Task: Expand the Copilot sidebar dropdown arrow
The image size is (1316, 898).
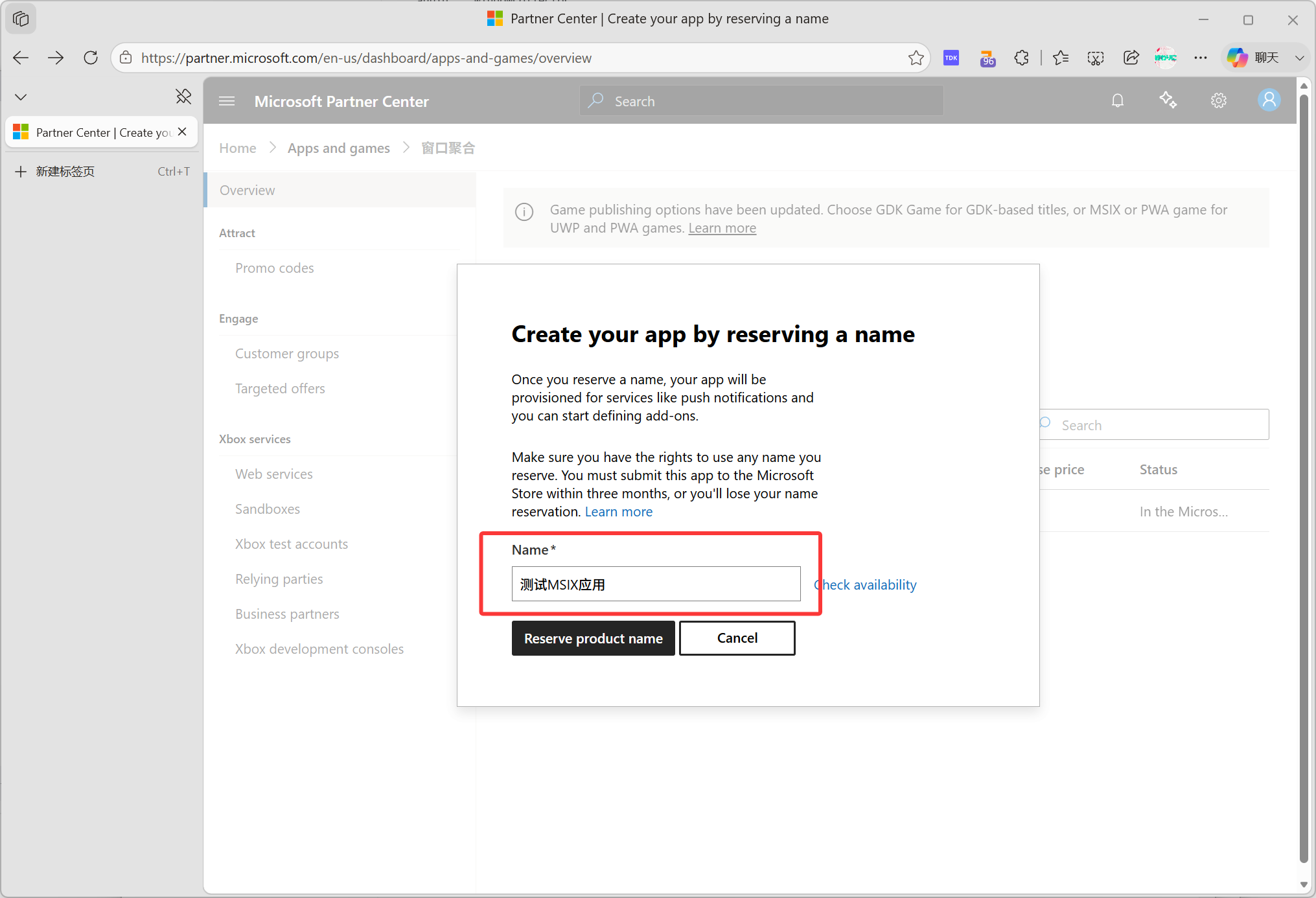Action: [x=1299, y=58]
